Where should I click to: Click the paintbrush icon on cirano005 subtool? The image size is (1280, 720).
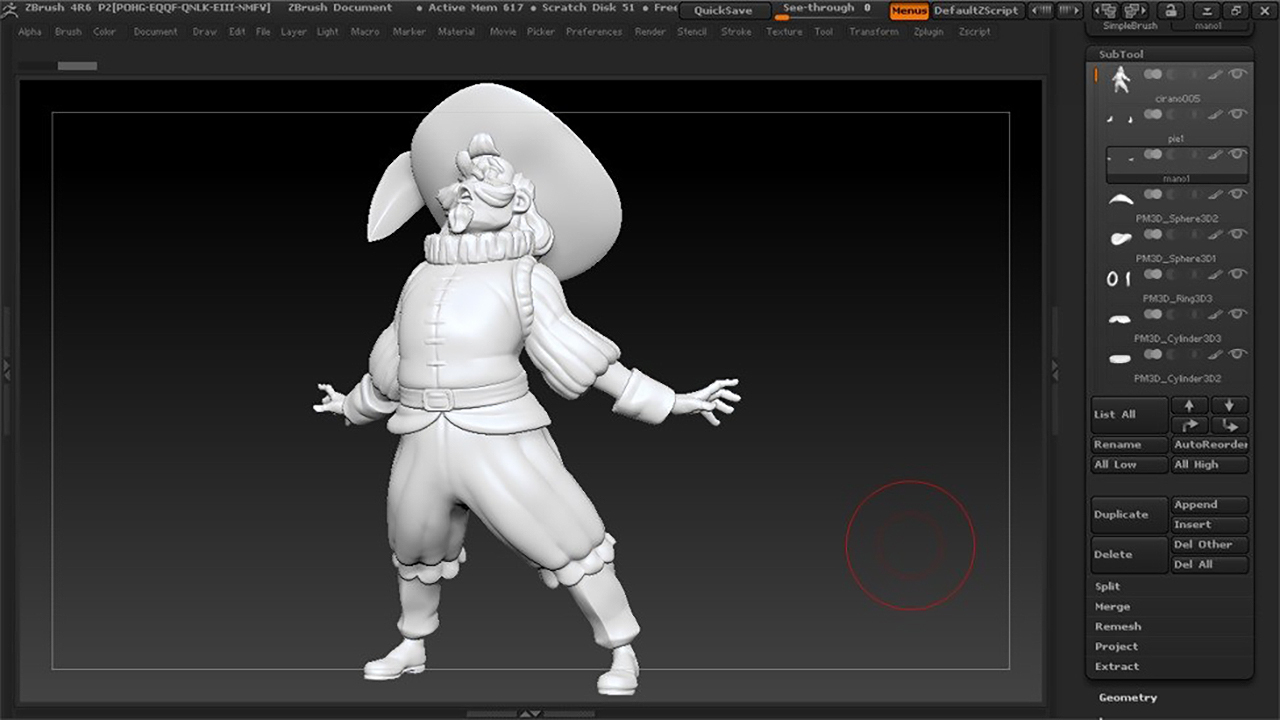click(1215, 74)
